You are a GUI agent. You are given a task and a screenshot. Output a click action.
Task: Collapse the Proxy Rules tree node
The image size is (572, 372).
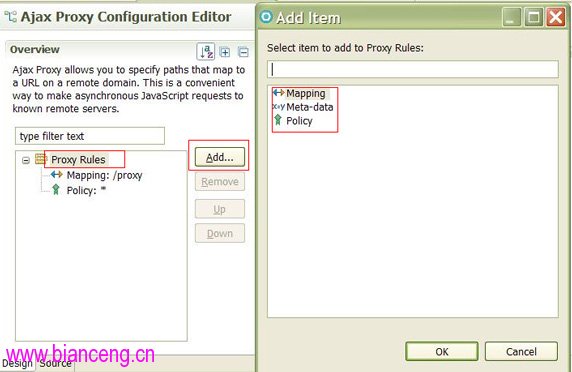pyautogui.click(x=26, y=160)
